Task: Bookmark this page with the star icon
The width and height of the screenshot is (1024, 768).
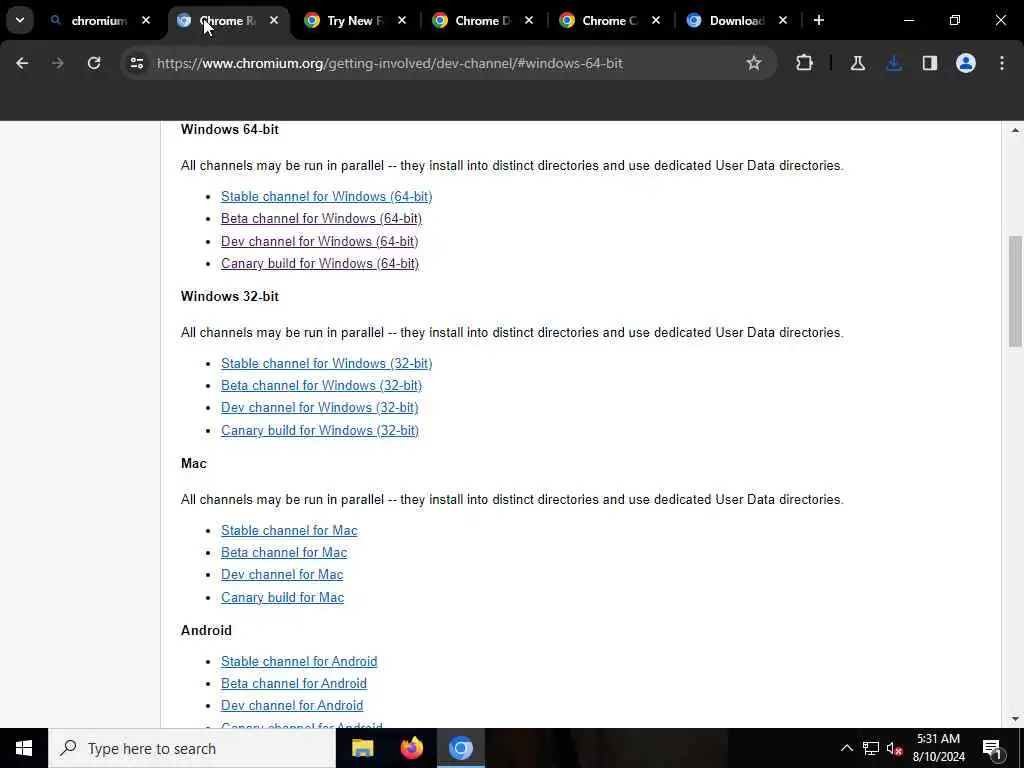Action: point(754,63)
